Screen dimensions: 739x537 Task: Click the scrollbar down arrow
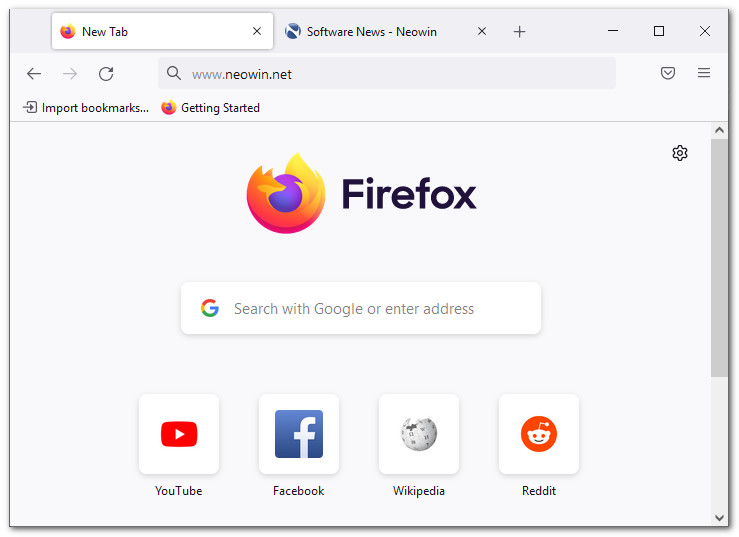720,517
